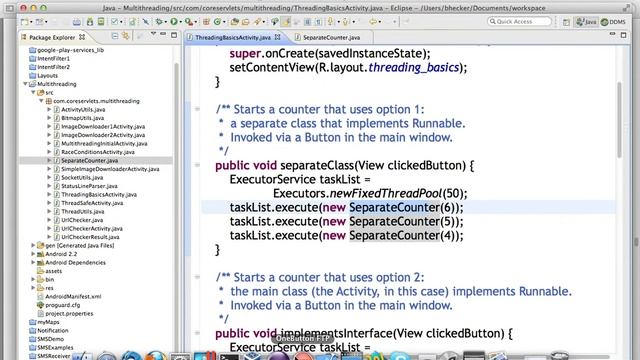Maximize the Package Explorer view
Image resolution: width=640 pixels, height=360 pixels.
[x=174, y=36]
